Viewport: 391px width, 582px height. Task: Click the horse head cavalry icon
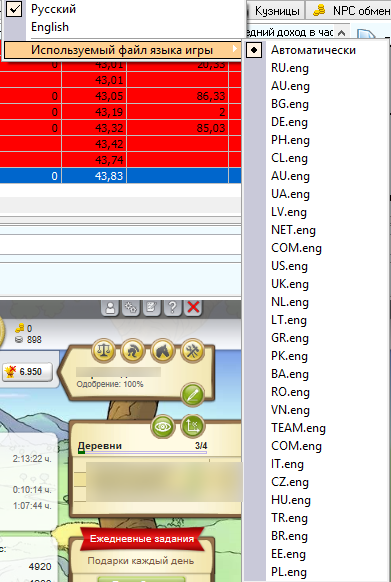pyautogui.click(x=163, y=350)
